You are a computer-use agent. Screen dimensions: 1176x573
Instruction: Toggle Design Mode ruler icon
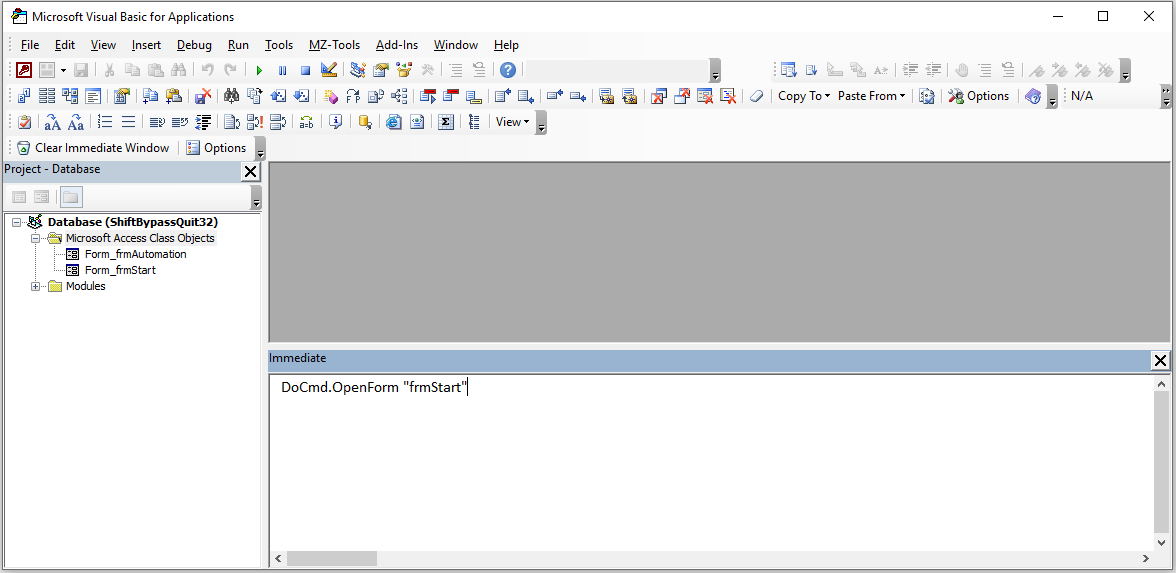pos(328,70)
